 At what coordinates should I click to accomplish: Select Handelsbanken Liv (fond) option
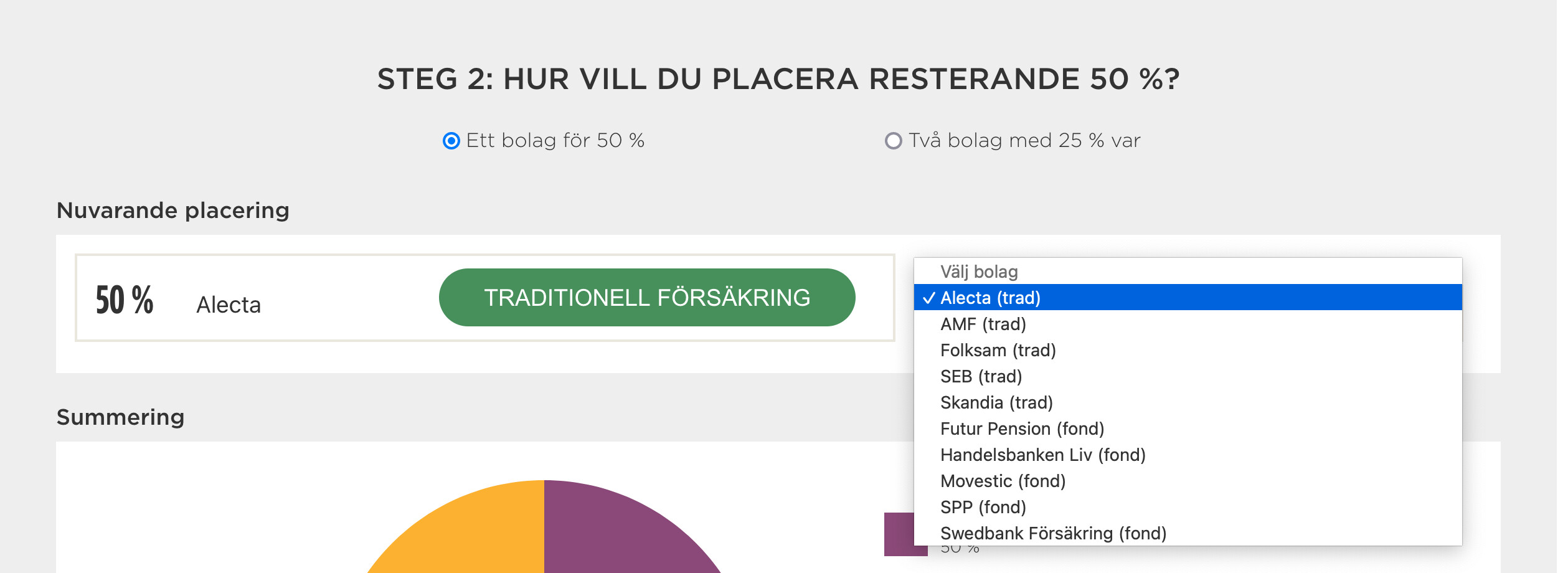pos(1043,455)
